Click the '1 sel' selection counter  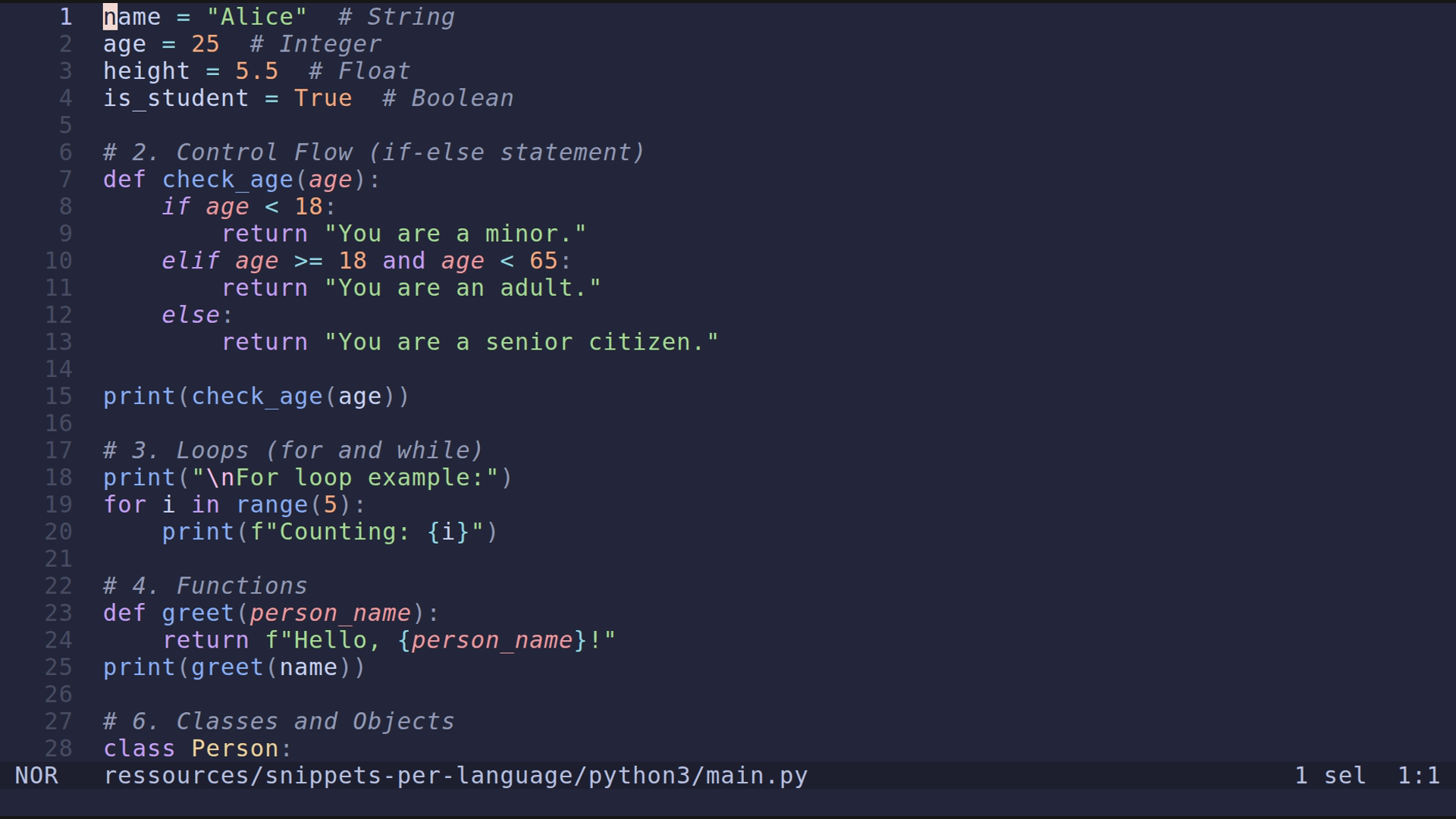(x=1329, y=776)
